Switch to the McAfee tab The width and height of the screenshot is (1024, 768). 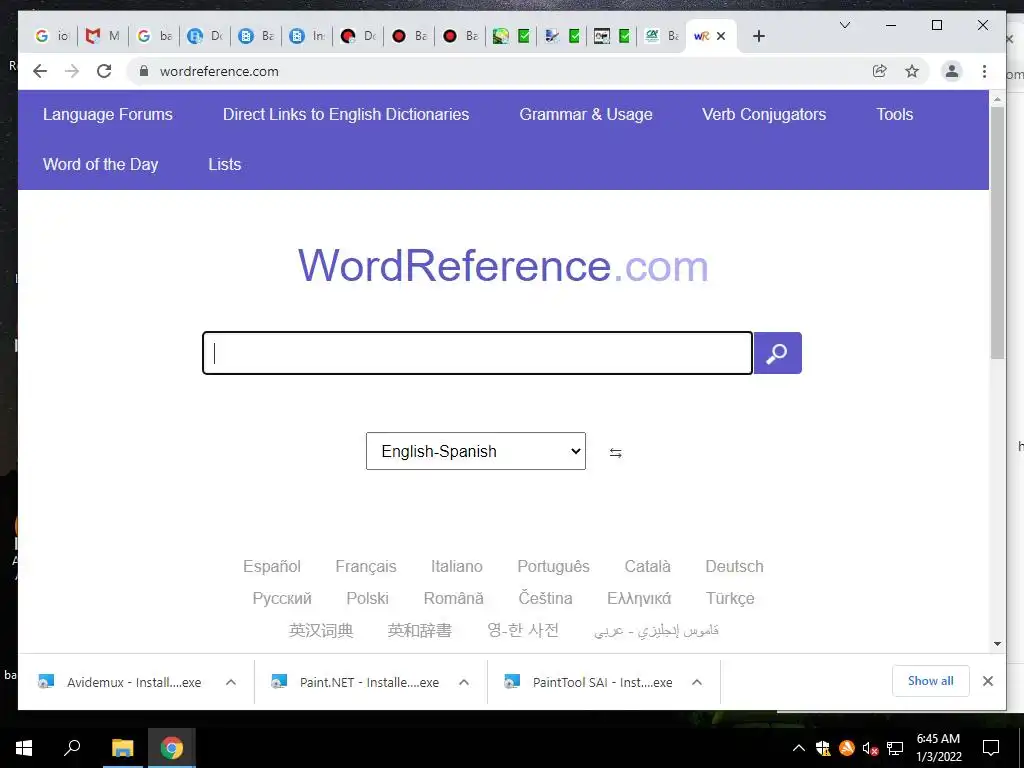pos(103,36)
